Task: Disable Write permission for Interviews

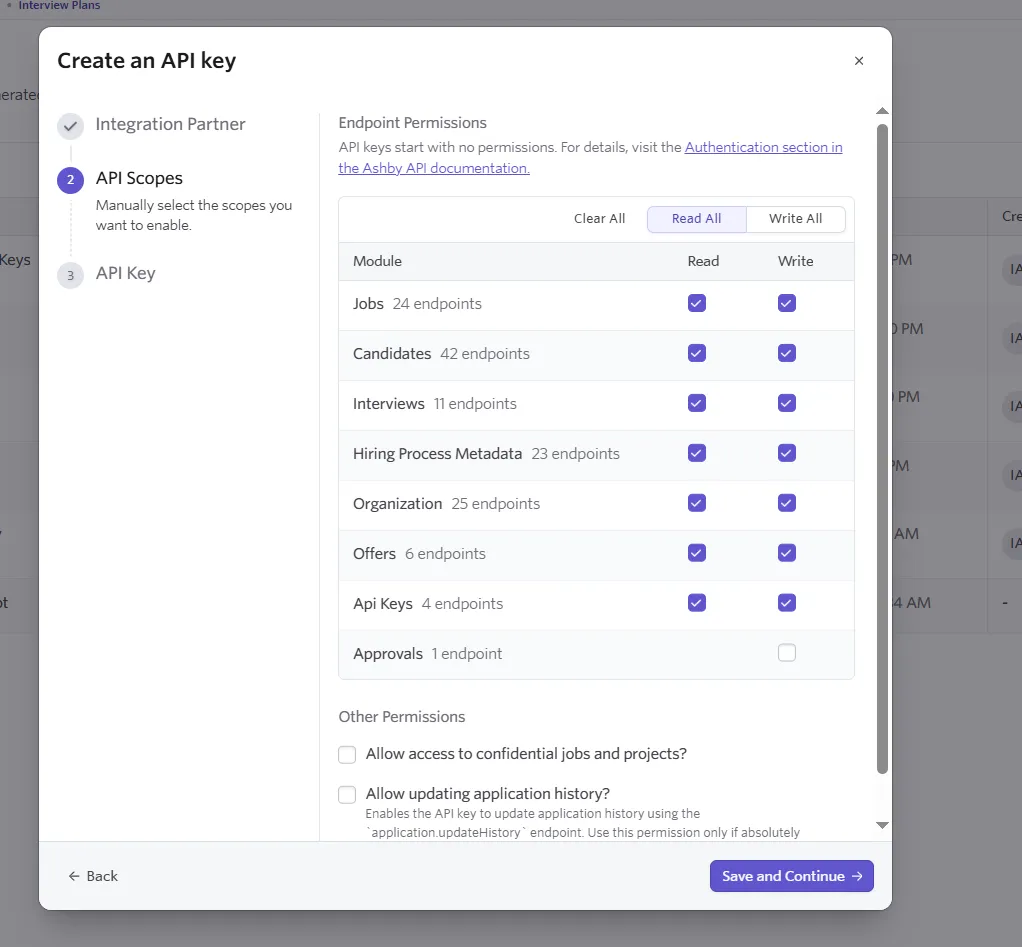Action: click(787, 403)
